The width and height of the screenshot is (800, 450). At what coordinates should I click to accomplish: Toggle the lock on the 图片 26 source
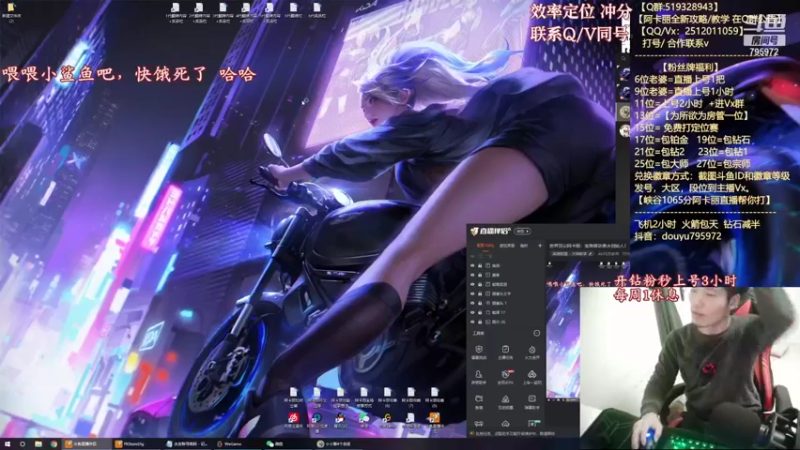click(x=480, y=322)
